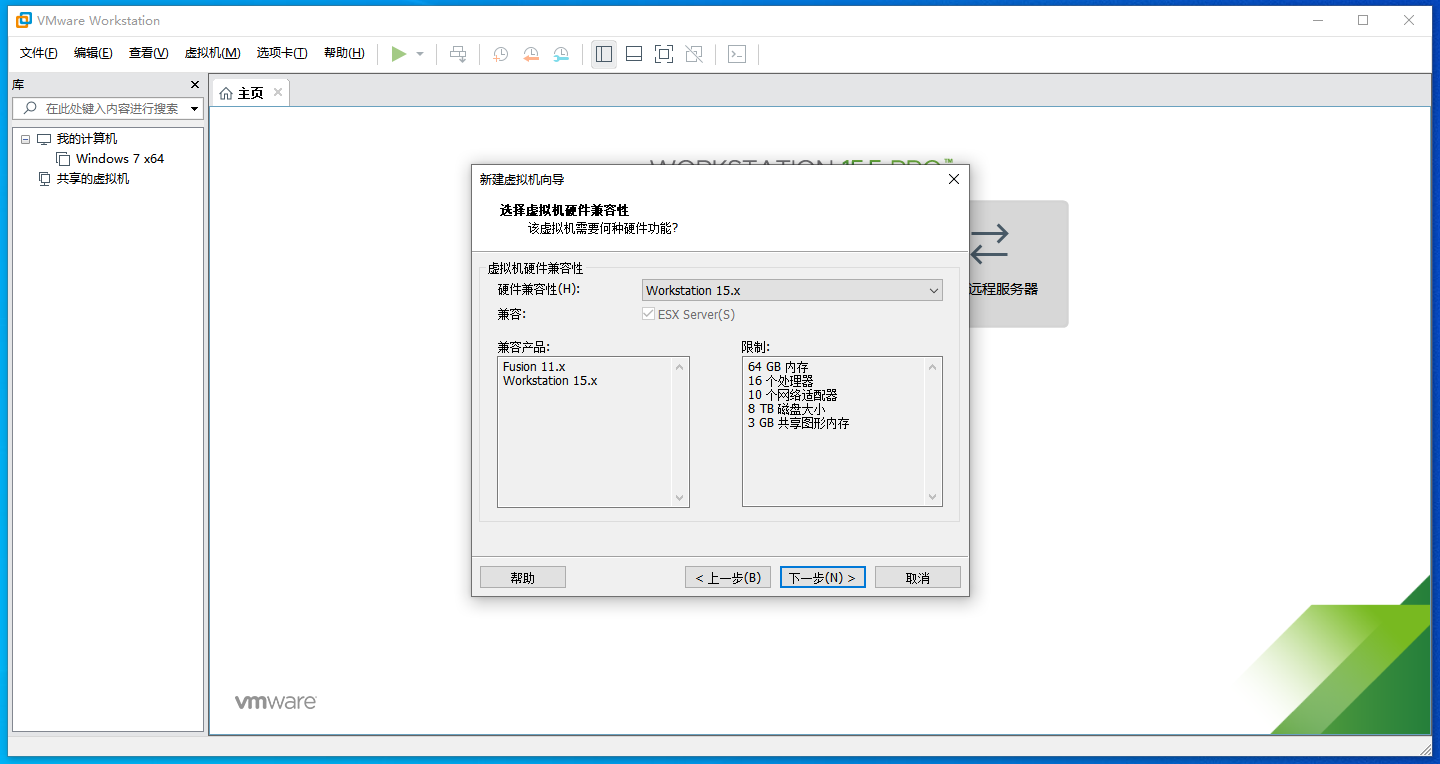Proceed with the 下一步(N) button
This screenshot has height=764, width=1440.
click(x=823, y=577)
